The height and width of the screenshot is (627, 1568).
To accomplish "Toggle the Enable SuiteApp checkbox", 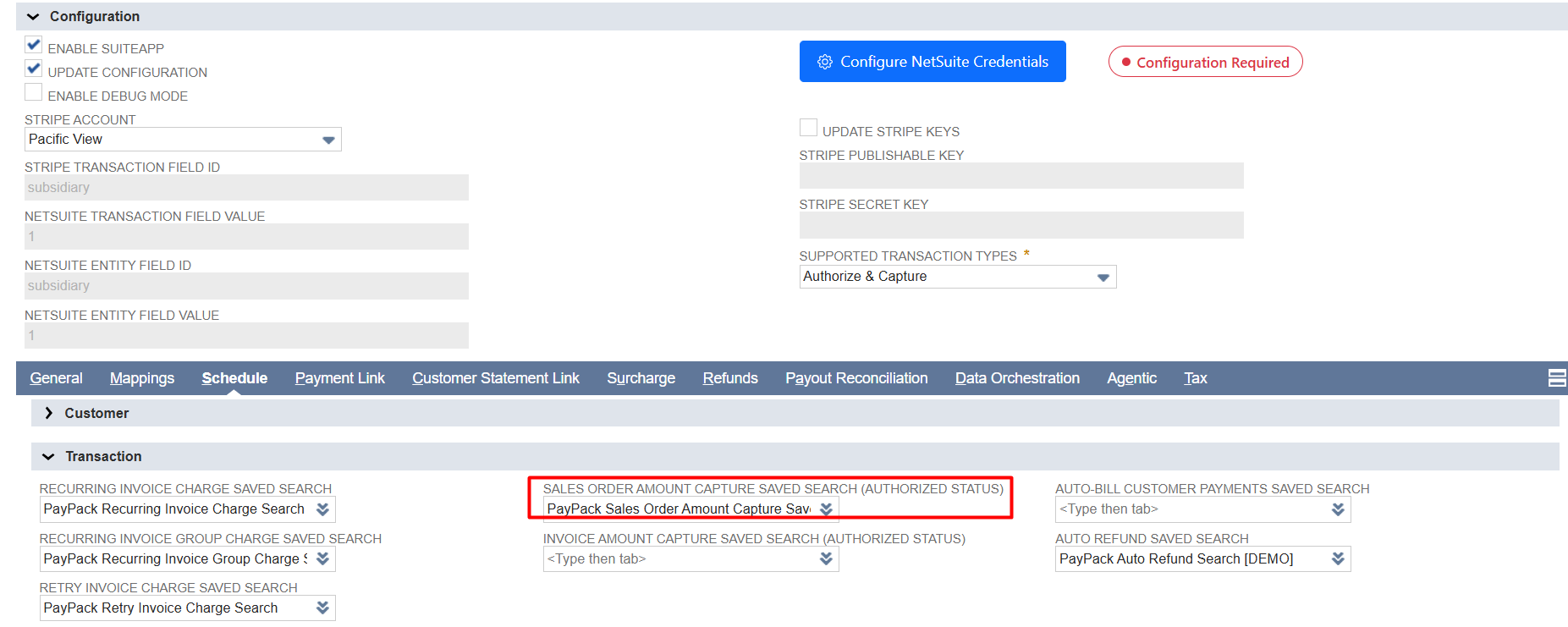I will (x=34, y=45).
